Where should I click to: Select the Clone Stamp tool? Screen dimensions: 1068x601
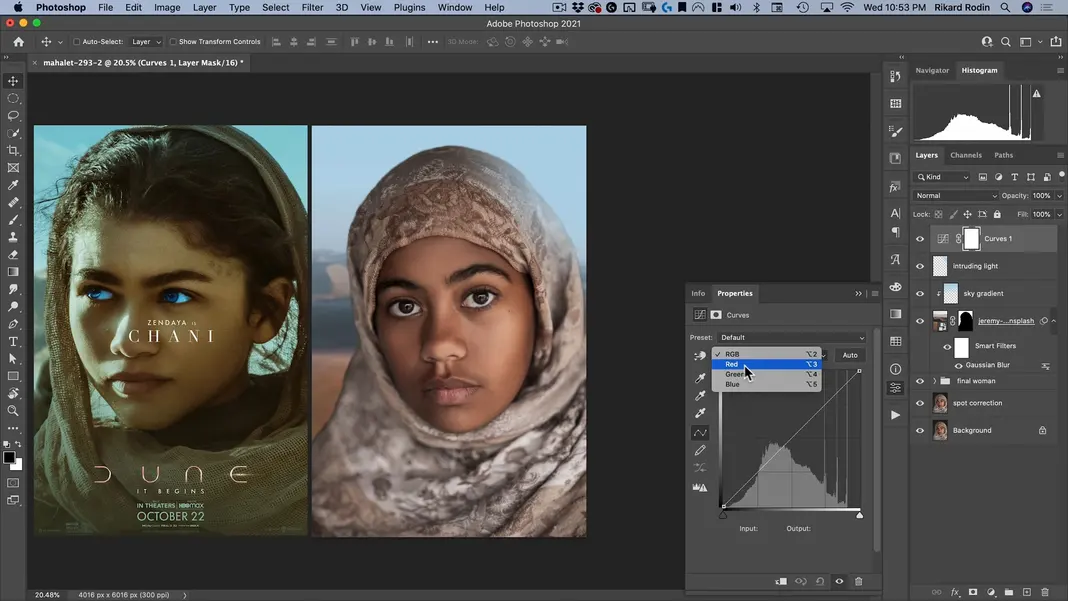[x=13, y=237]
